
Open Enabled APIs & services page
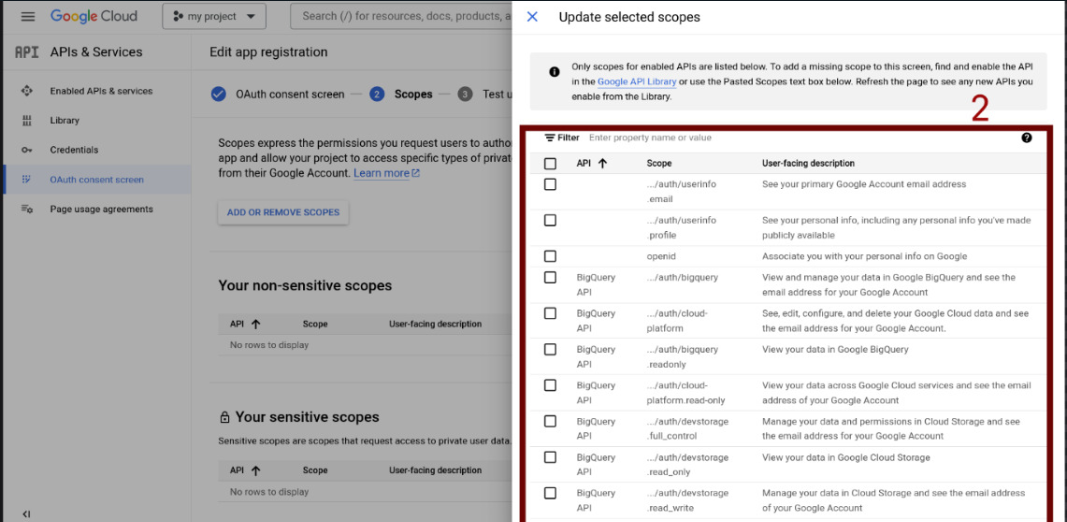[101, 91]
